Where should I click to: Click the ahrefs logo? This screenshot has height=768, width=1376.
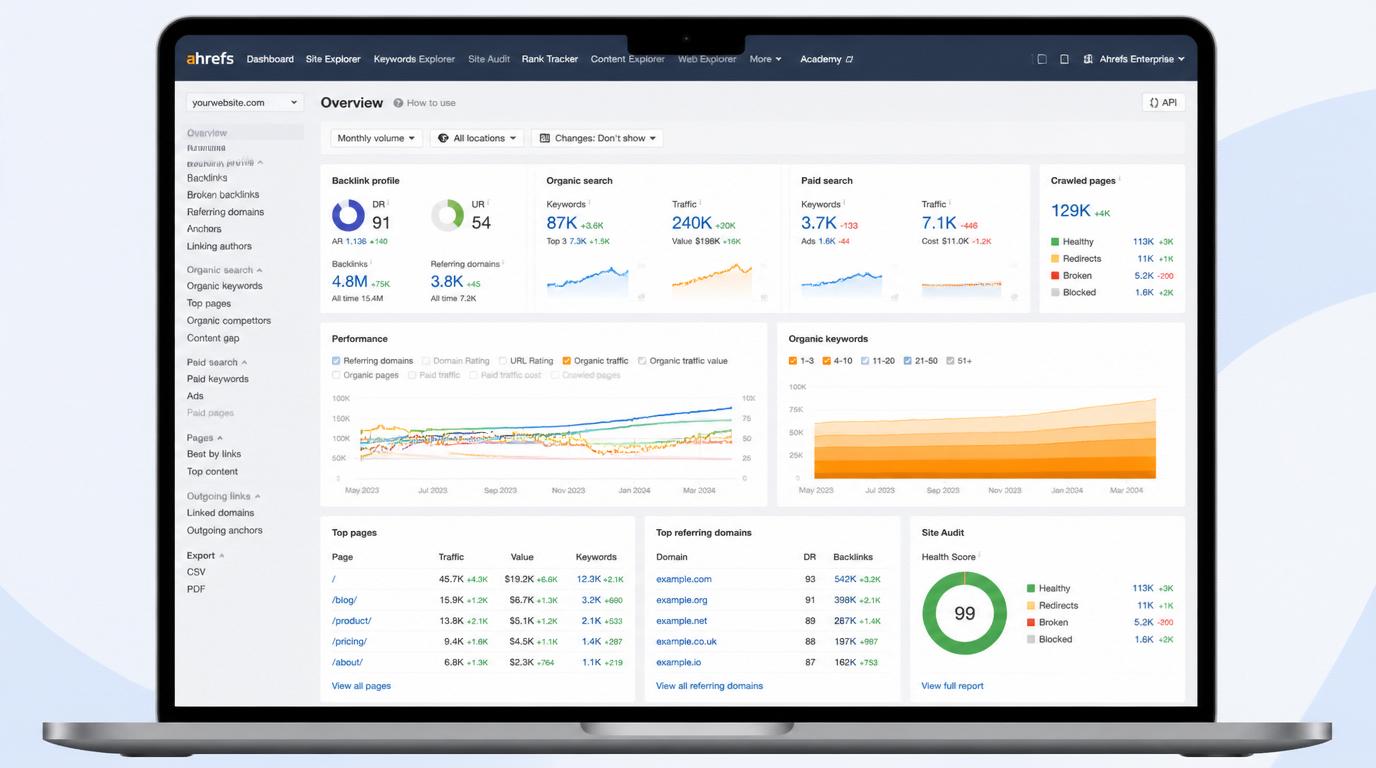click(210, 58)
